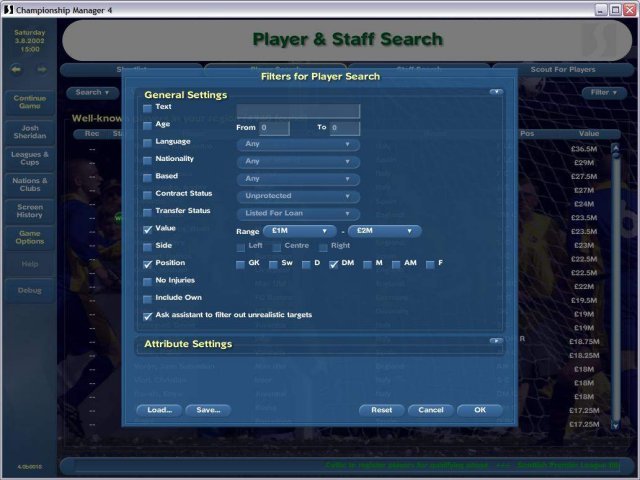The height and width of the screenshot is (480, 640).
Task: Open the maximum value £2M dropdown
Action: pos(383,231)
